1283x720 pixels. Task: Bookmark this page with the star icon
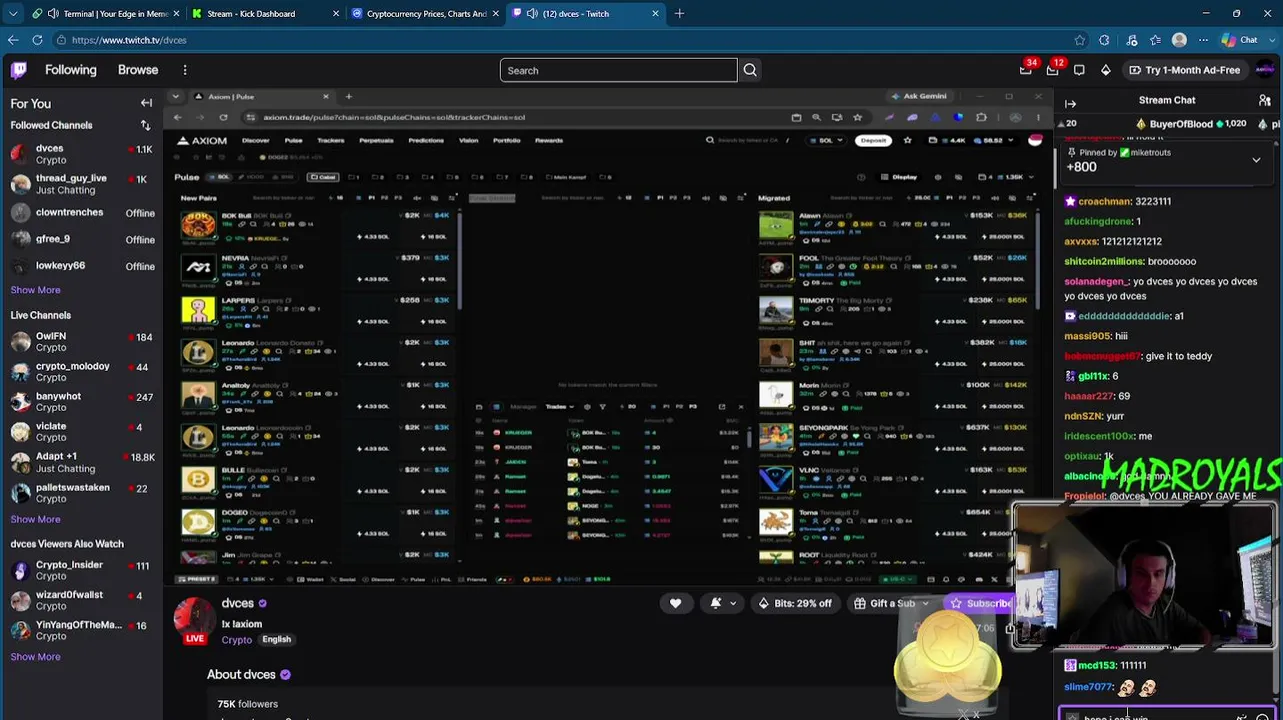click(x=1080, y=40)
